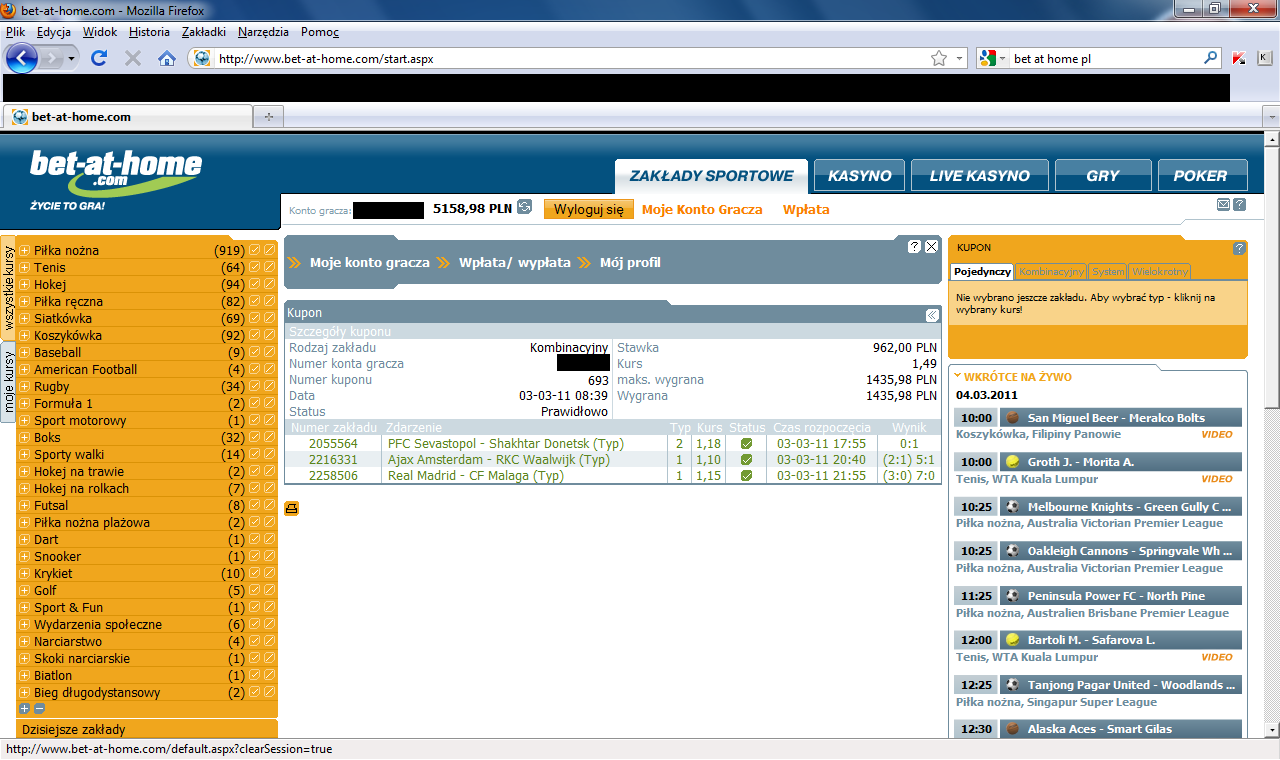
Task: Click the question mark in Kupon panel header
Action: click(x=1239, y=248)
